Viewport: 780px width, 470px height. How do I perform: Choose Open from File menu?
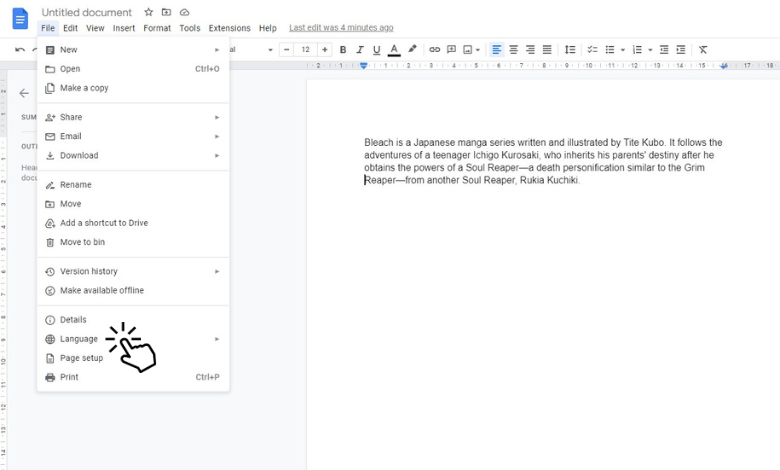(133, 69)
